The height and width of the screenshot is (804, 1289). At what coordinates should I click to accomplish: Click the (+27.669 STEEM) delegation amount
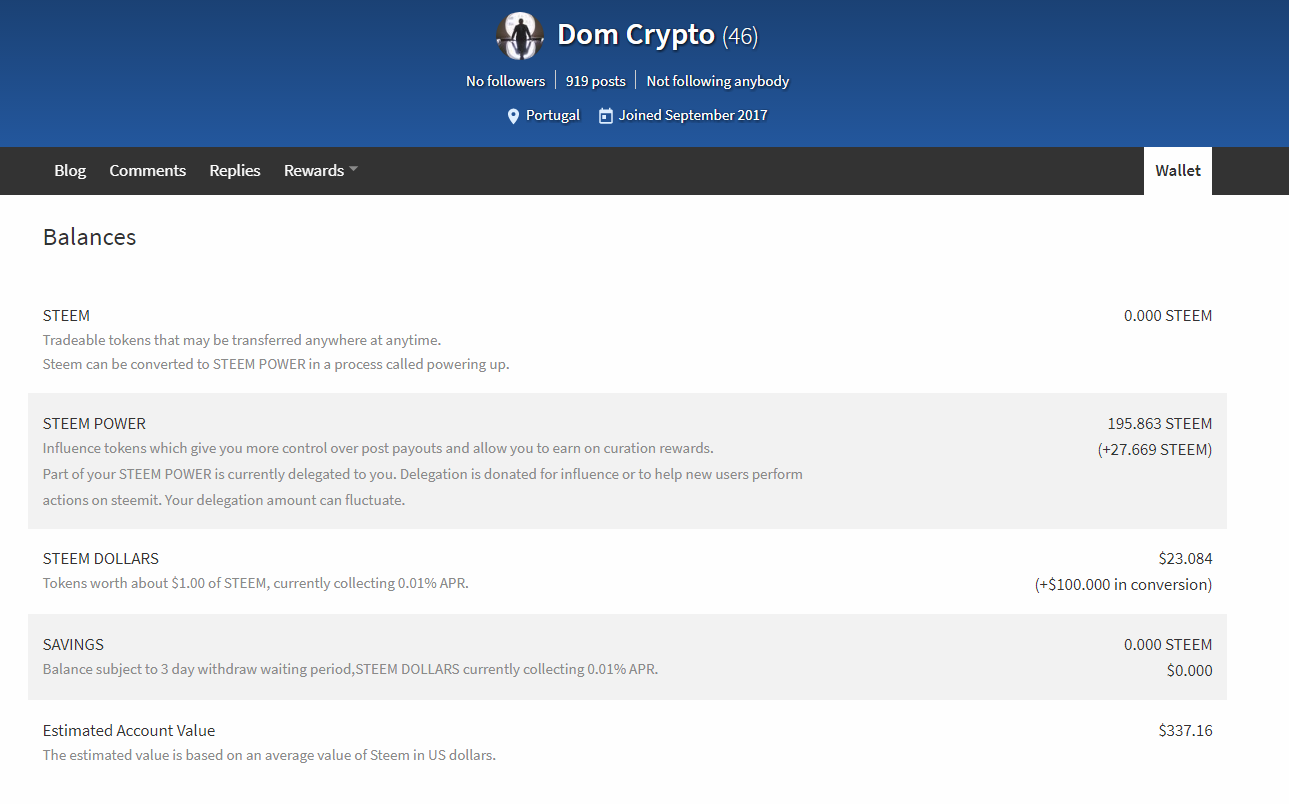pos(1155,450)
